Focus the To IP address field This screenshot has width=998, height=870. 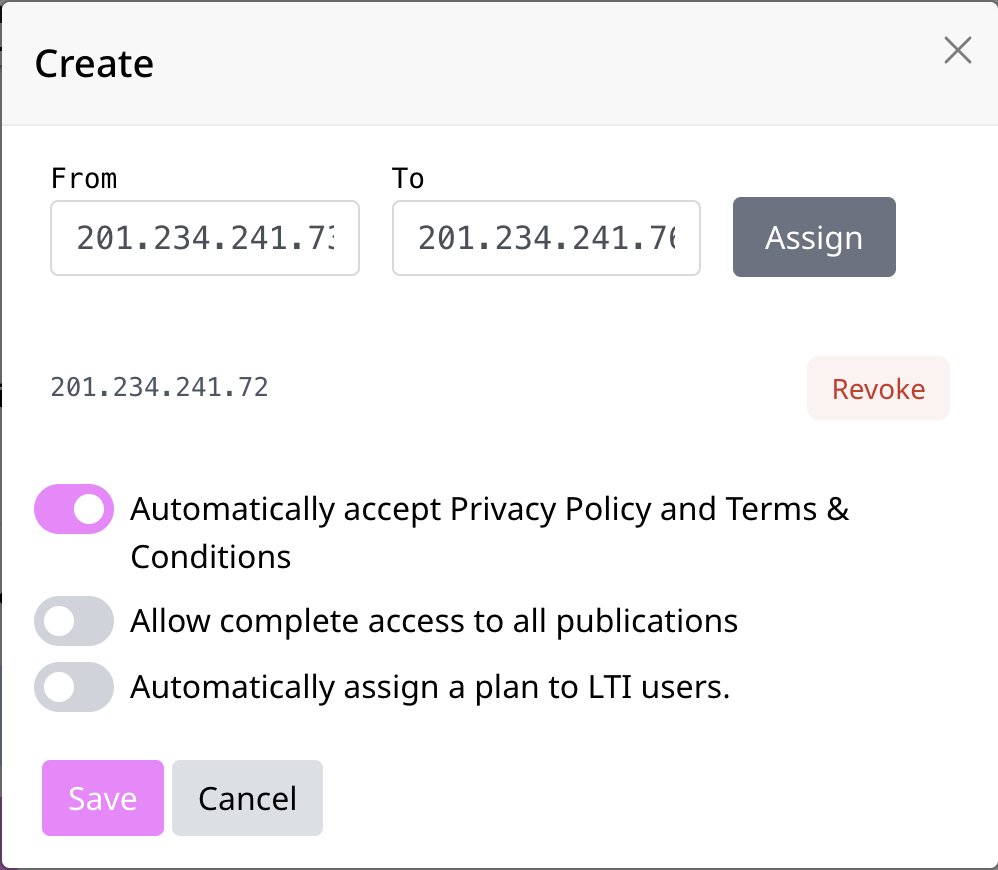546,238
